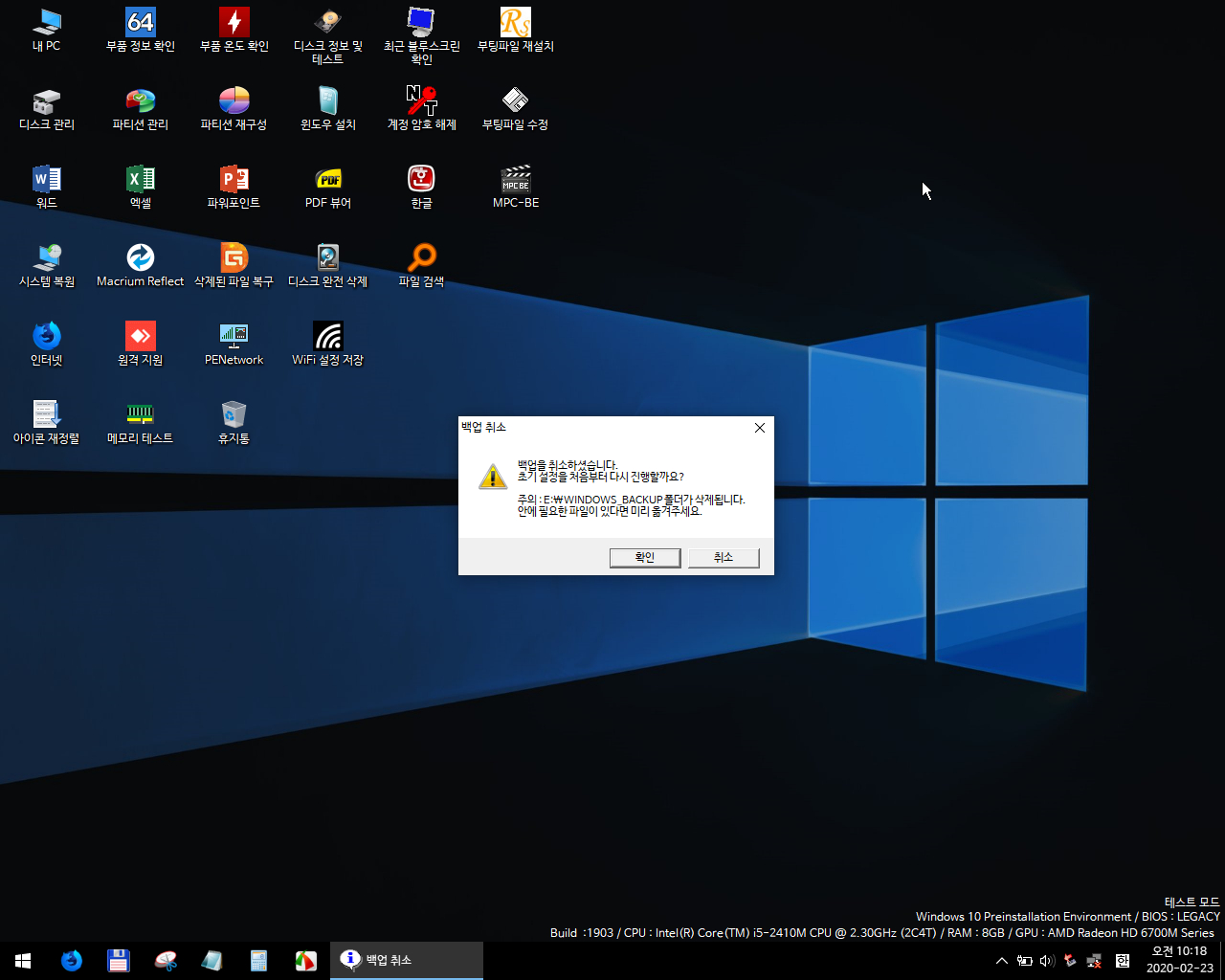Open PENetwork icon
1225x980 pixels.
[234, 345]
